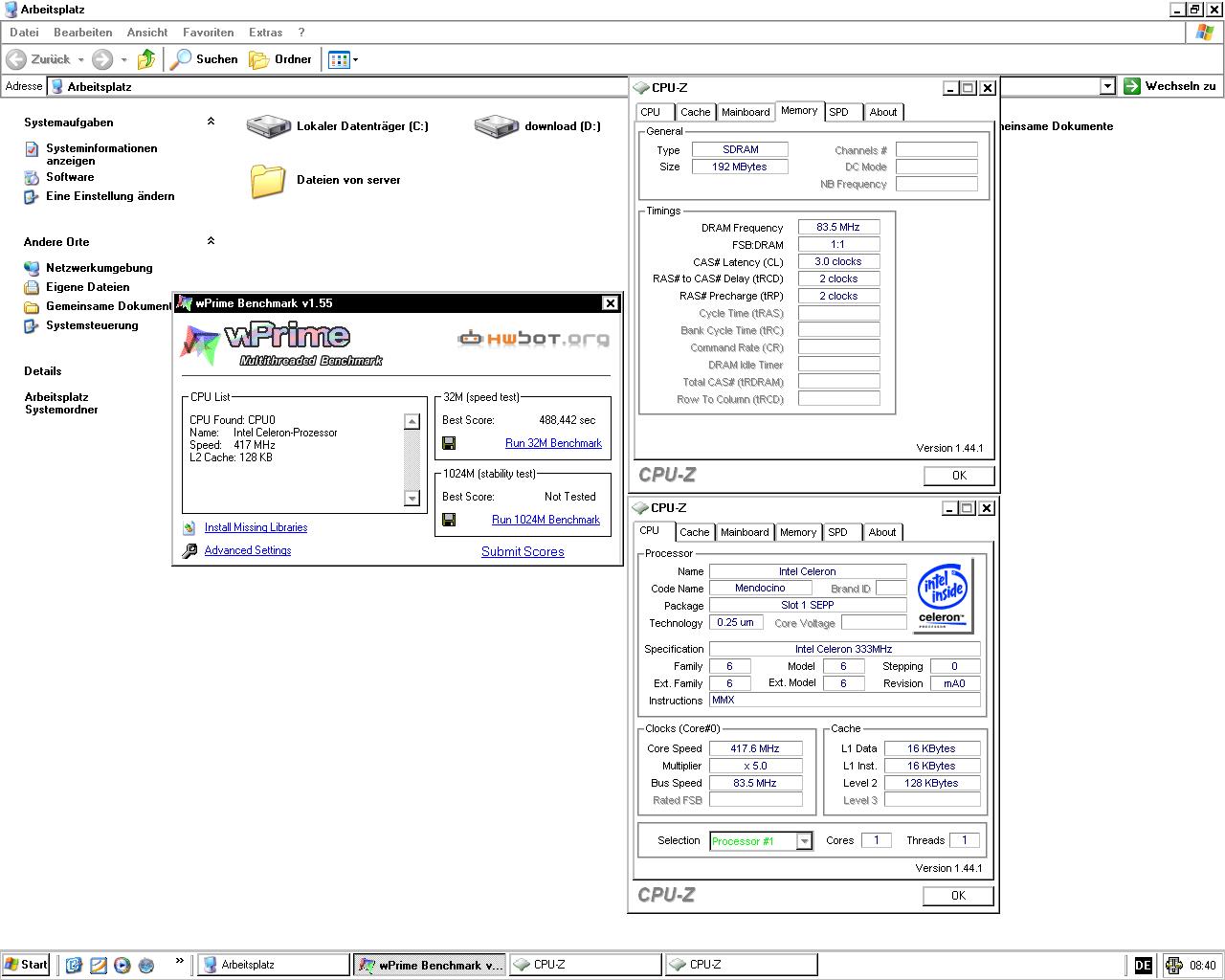Collapse the Andere Orte section

(x=211, y=241)
